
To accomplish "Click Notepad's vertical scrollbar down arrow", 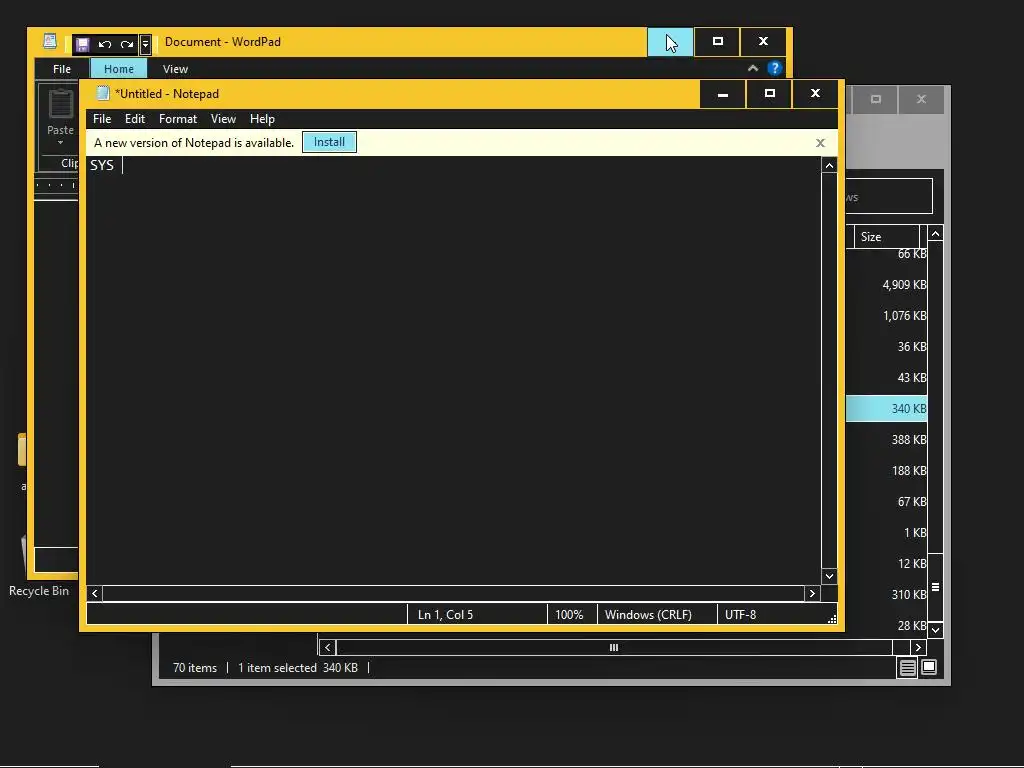I will coord(829,576).
